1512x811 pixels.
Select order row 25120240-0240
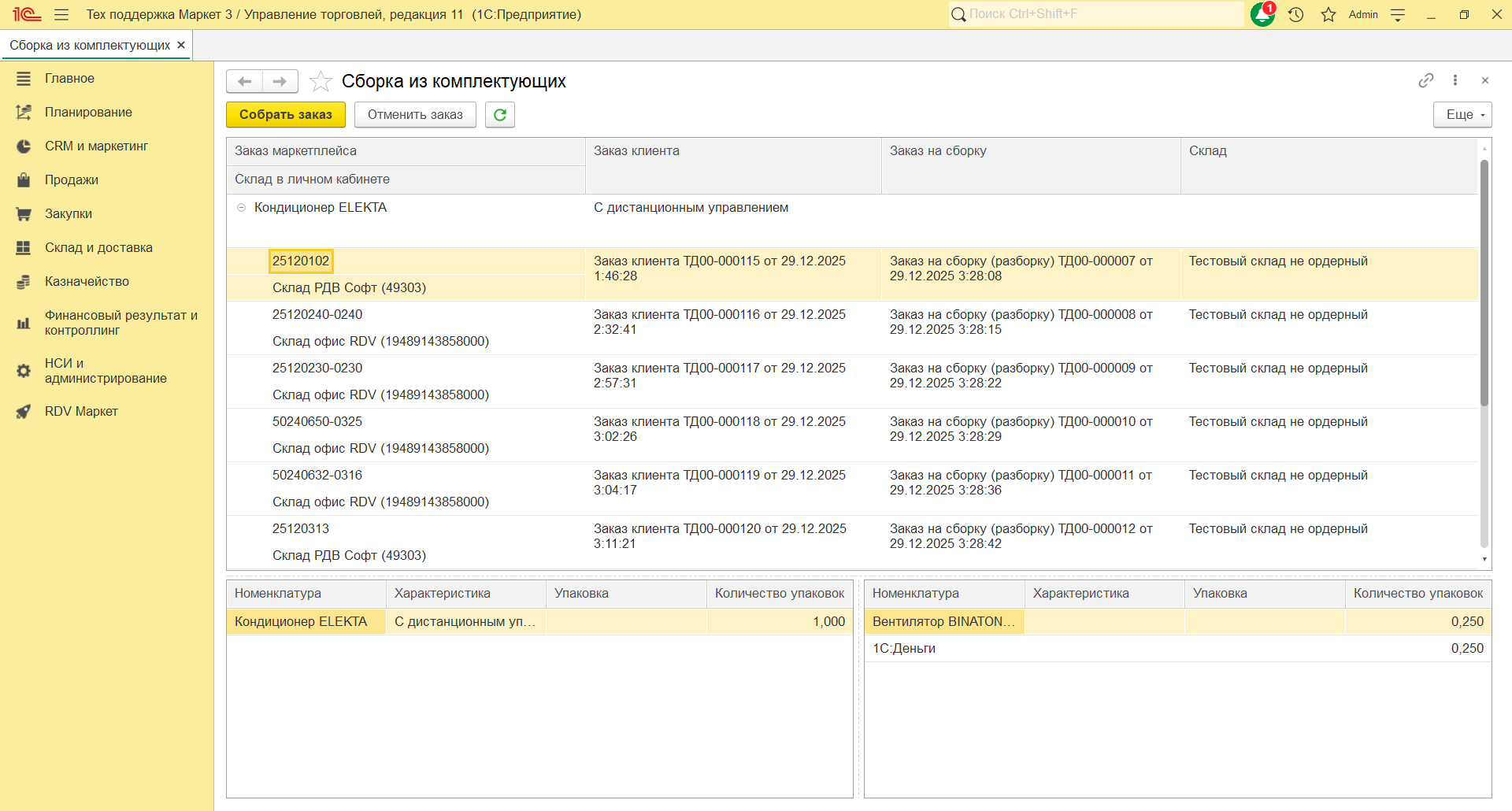point(317,315)
